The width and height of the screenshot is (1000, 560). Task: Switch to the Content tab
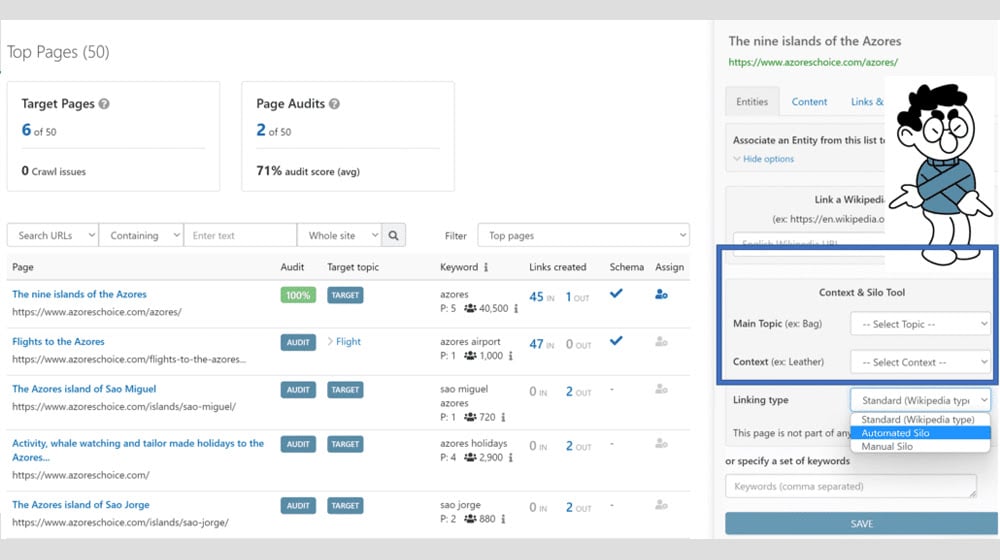809,101
